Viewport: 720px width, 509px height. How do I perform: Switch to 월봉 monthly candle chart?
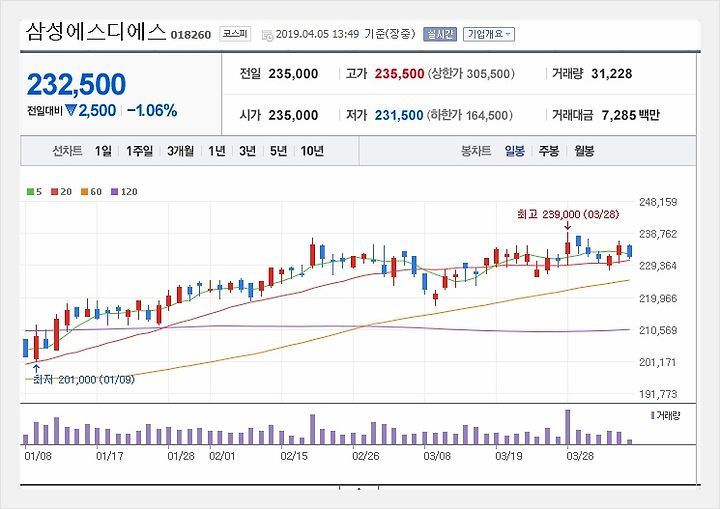click(x=584, y=151)
